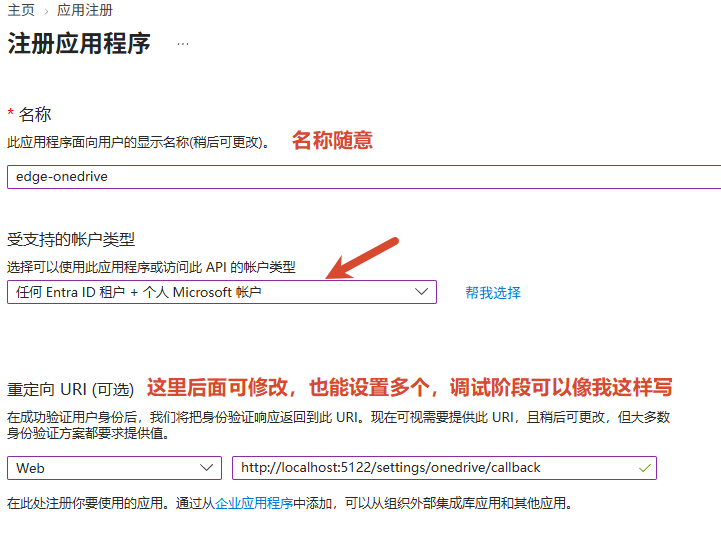Click the 受支持的帐户类型 section label
This screenshot has height=537, width=721.
click(71, 240)
